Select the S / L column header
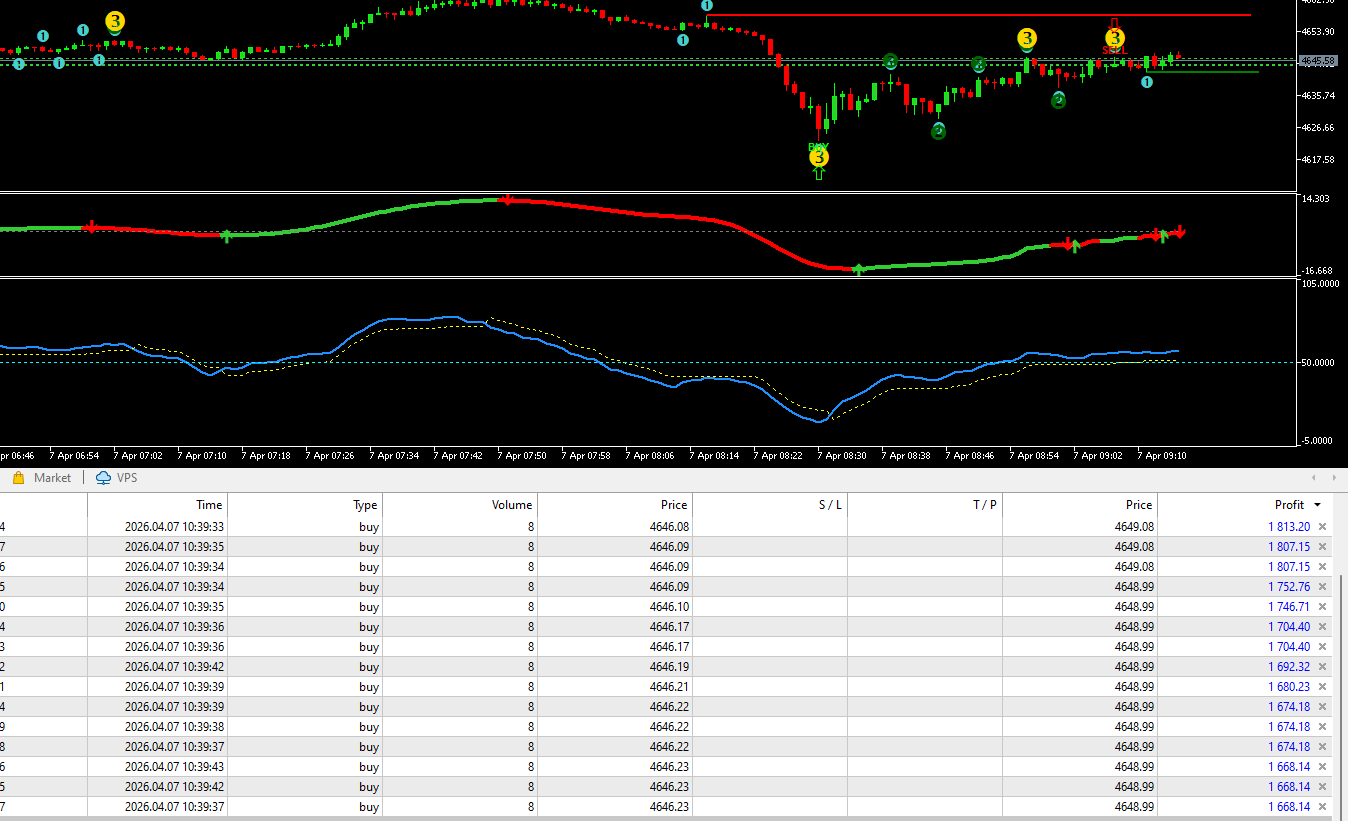This screenshot has height=821, width=1348. point(829,505)
